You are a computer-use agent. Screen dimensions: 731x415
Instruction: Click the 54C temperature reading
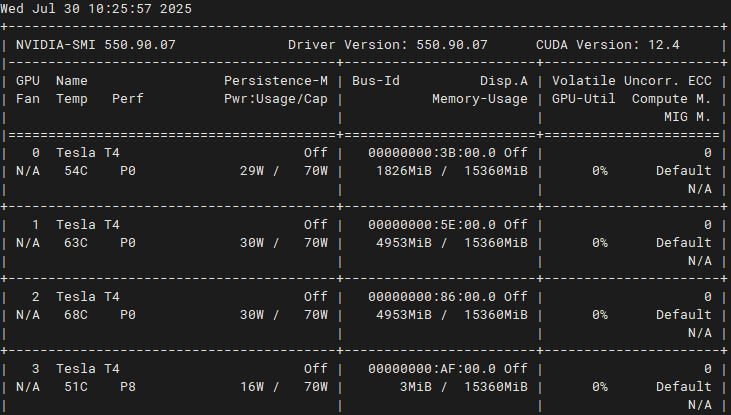tap(76, 171)
